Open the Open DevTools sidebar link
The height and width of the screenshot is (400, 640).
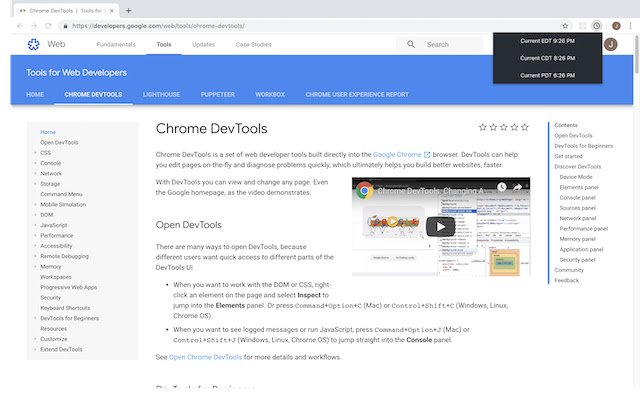click(59, 142)
